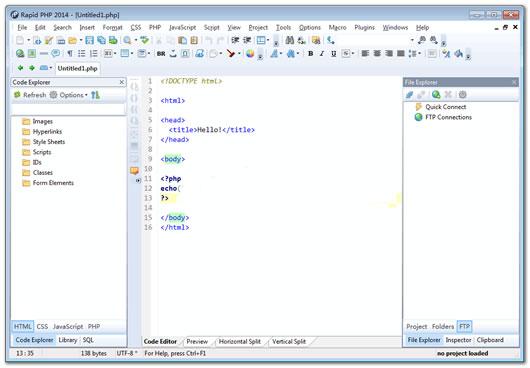Image resolution: width=530 pixels, height=368 pixels.
Task: Close the Code Explorer panel
Action: pos(122,82)
